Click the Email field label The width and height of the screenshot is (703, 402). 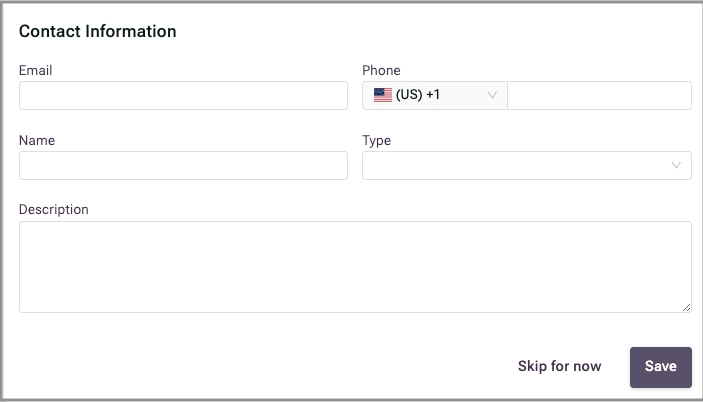(x=36, y=71)
